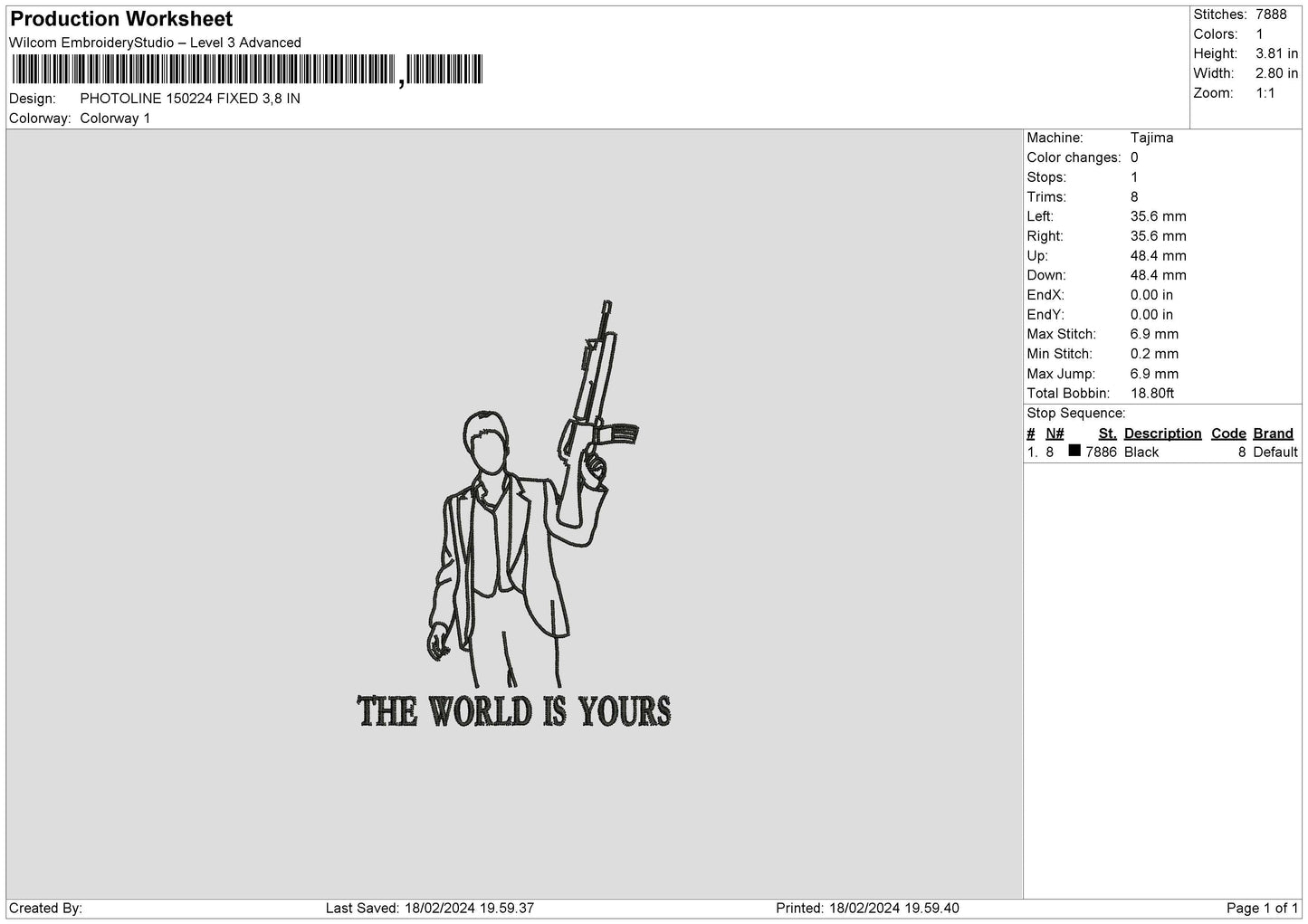Select the Up value 48.4 mm
This screenshot has width=1308, height=924.
point(1159,256)
